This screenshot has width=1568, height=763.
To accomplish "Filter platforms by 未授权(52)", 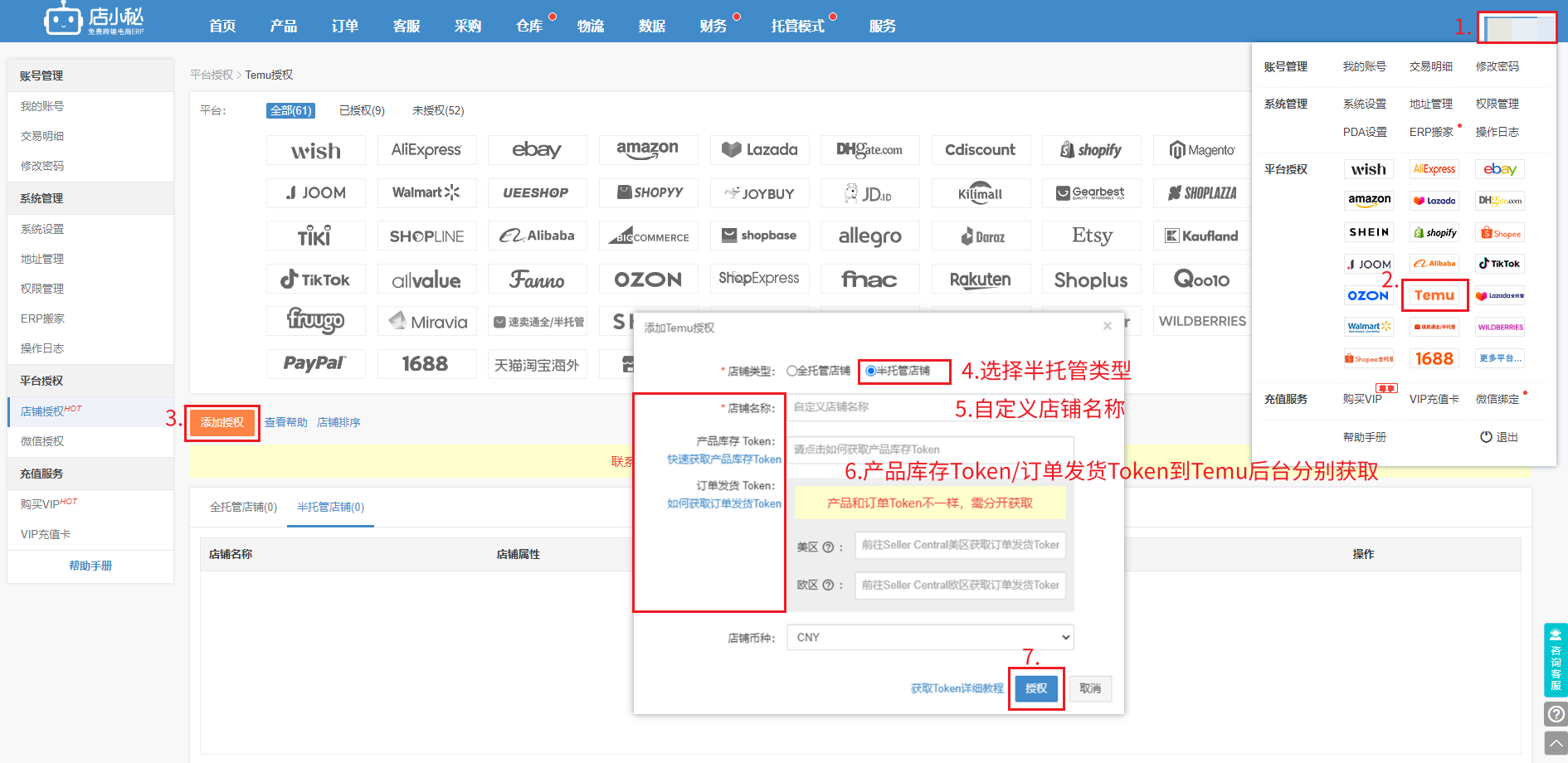I will tap(438, 110).
